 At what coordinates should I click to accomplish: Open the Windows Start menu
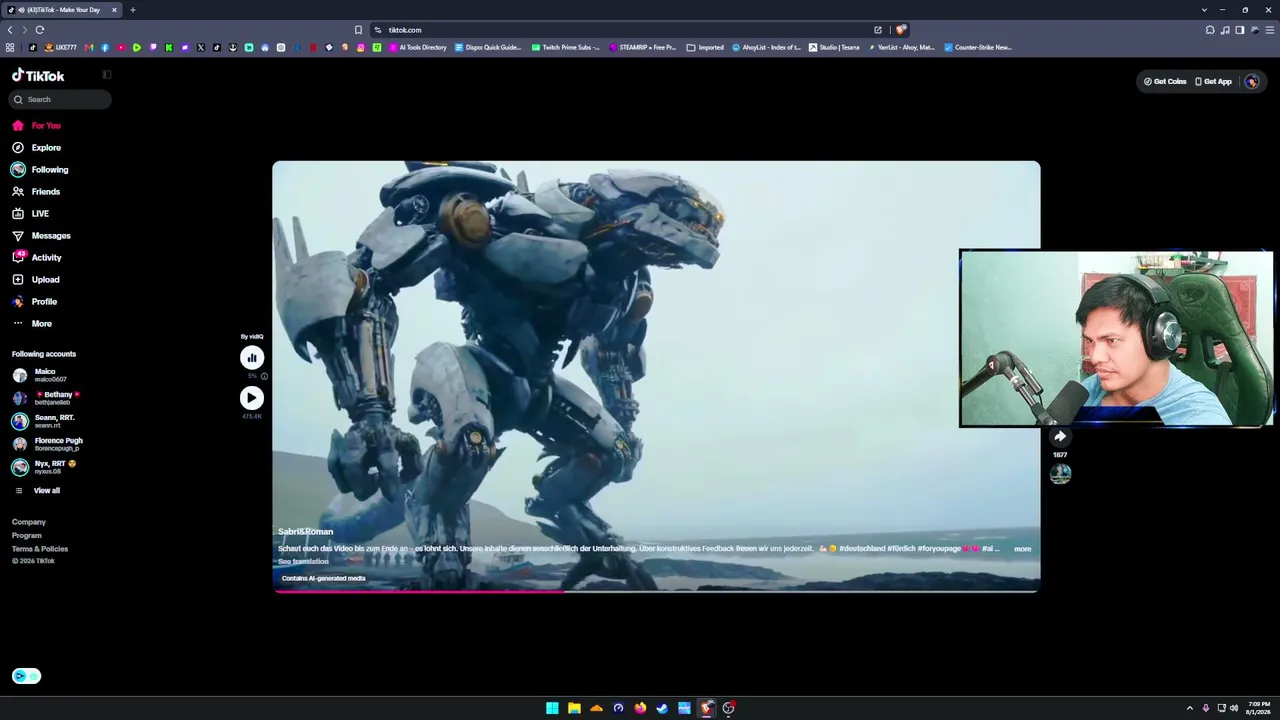(x=552, y=708)
